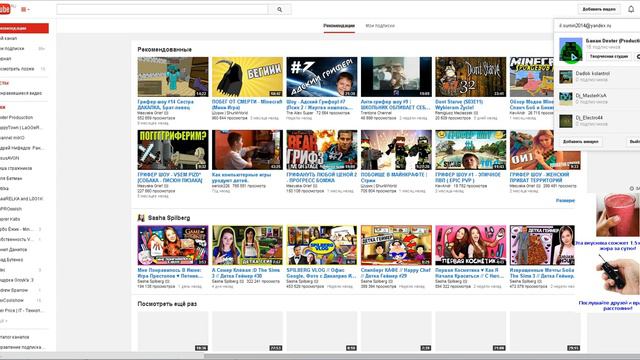Open the Первая косметика thumbnail
This screenshot has height=360, width=640.
pos(470,245)
